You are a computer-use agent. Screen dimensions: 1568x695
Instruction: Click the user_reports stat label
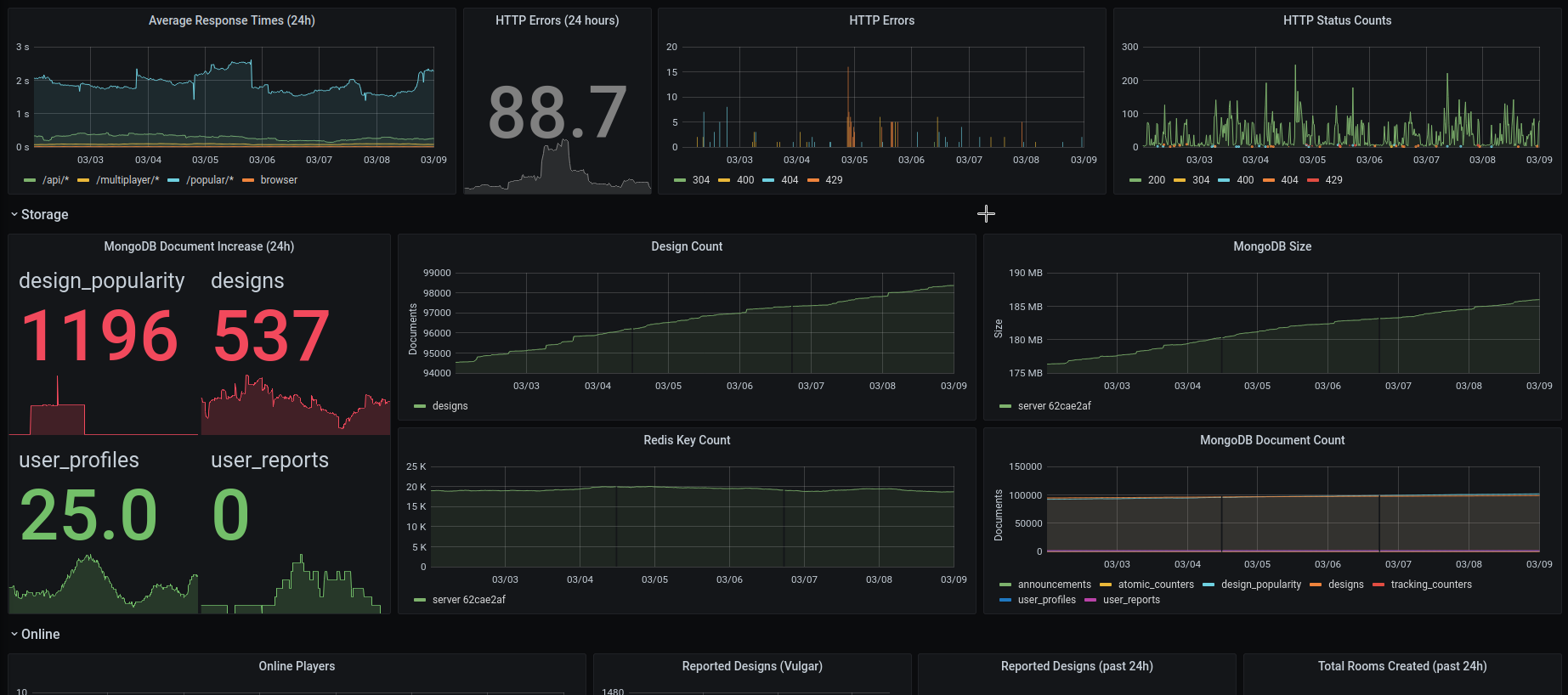tap(269, 460)
